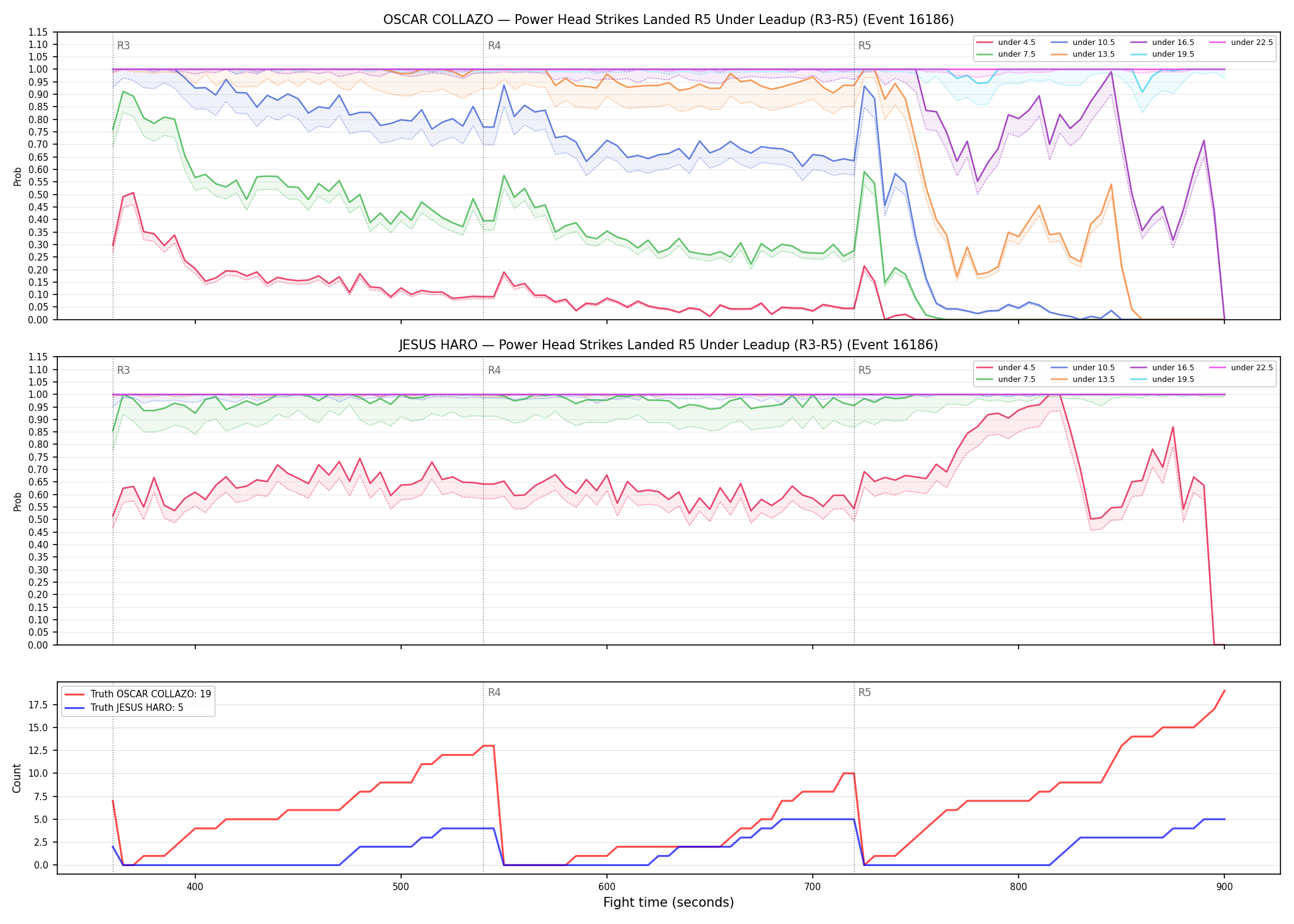This screenshot has height=924, width=1294.
Task: Pick 'under 19.5' in Jesus Haro chart legend
Action: [1163, 379]
